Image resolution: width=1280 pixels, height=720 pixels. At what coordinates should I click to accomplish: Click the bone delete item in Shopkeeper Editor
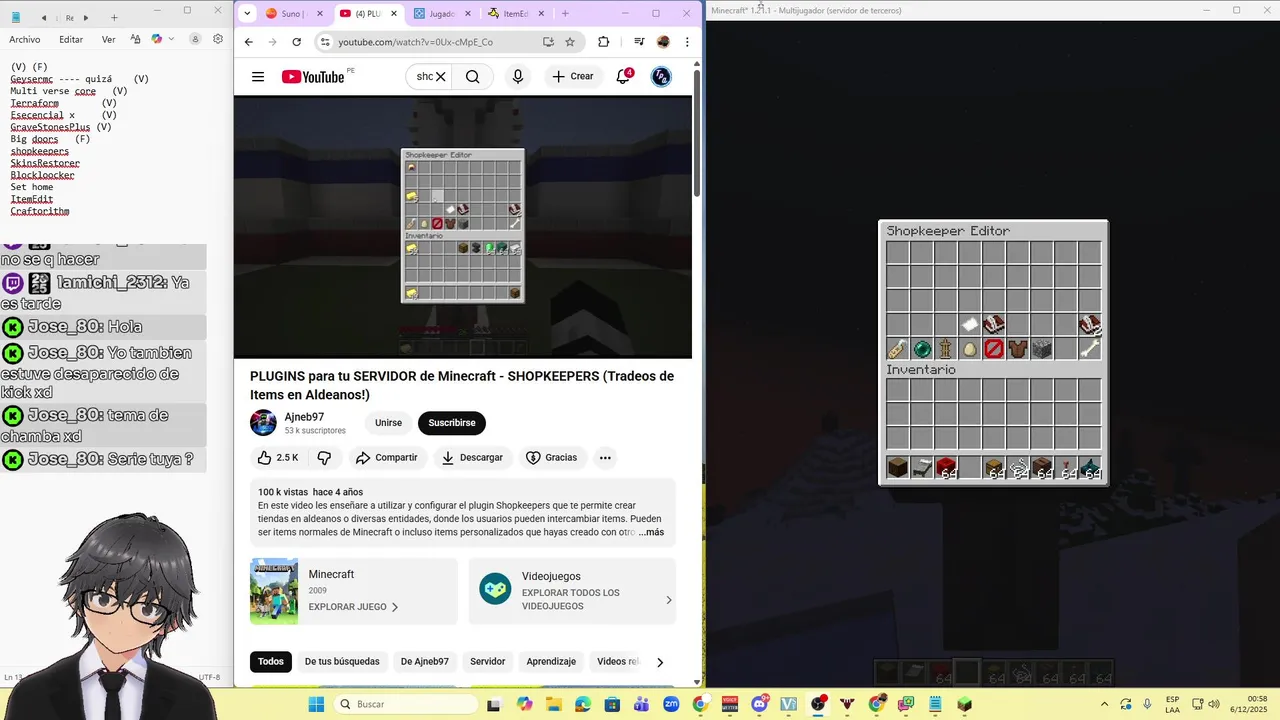[1089, 348]
